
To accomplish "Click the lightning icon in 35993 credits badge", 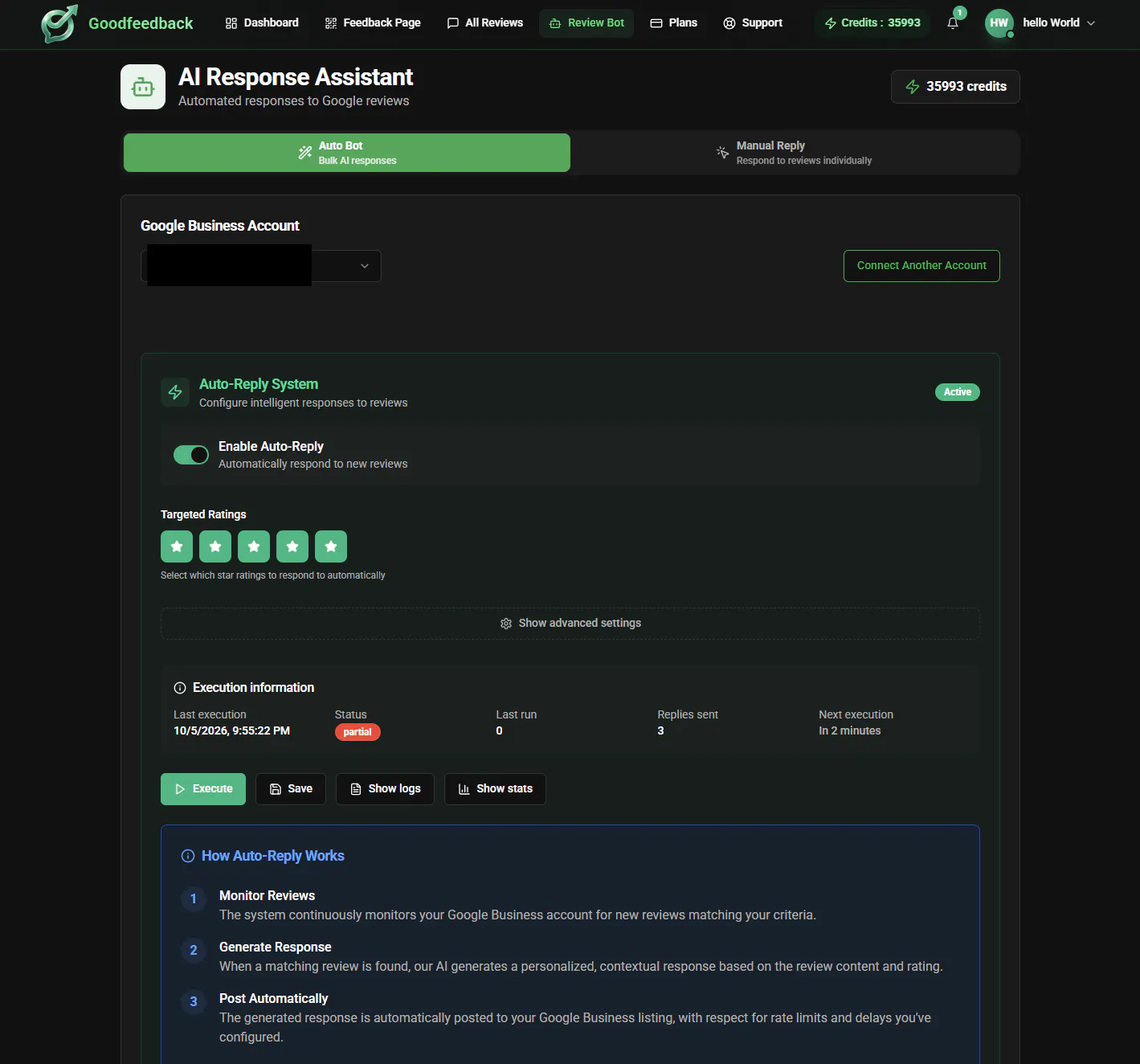I will [913, 87].
